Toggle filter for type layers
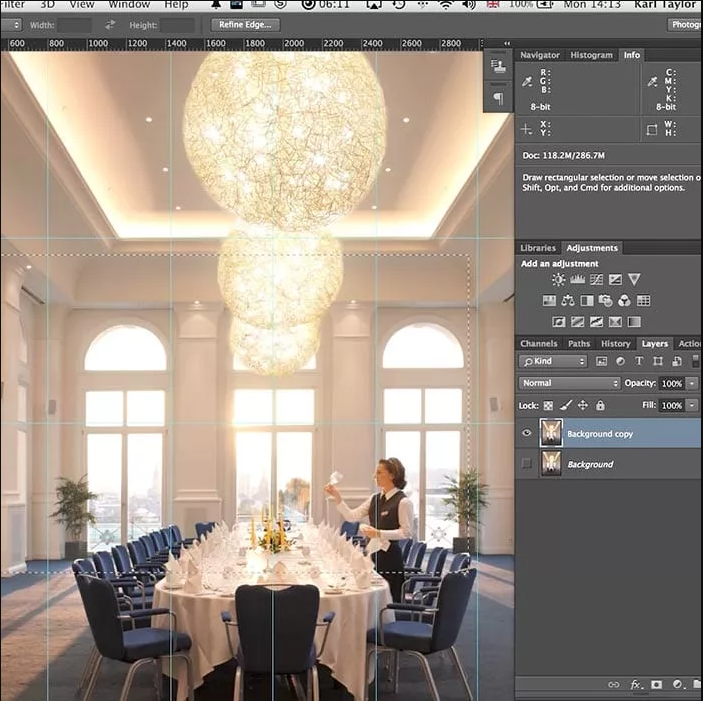Screen dimensions: 703x701 coord(639,361)
